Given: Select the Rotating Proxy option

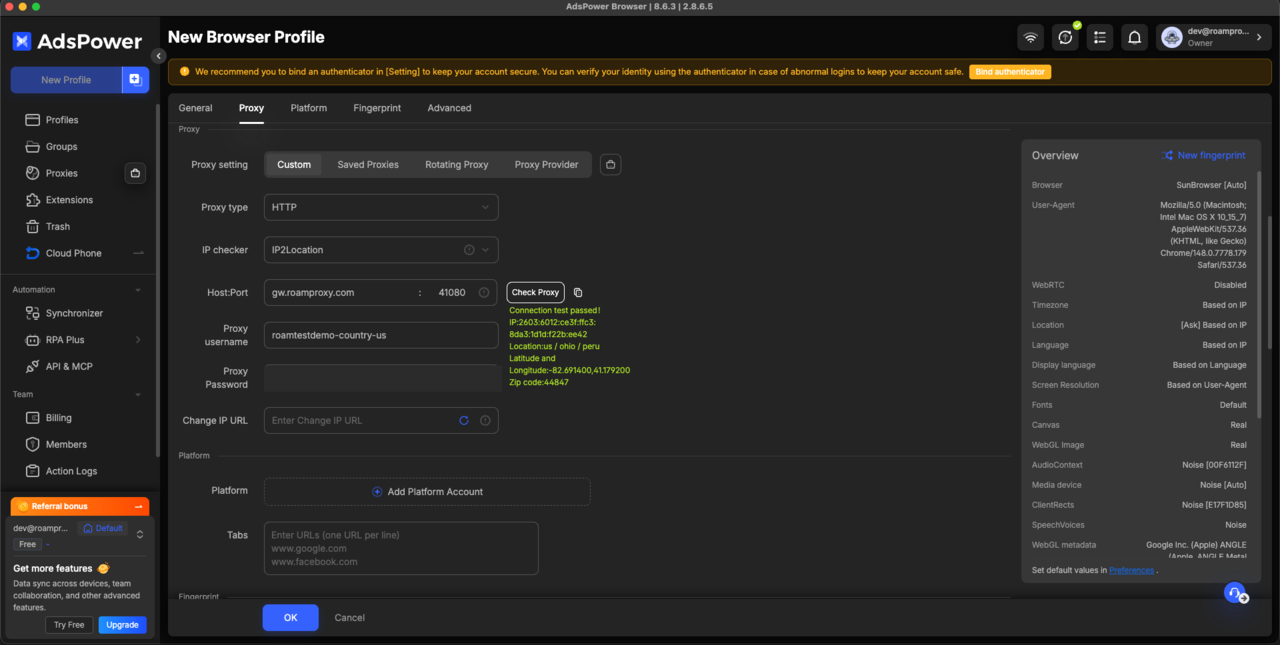Looking at the screenshot, I should 456,164.
